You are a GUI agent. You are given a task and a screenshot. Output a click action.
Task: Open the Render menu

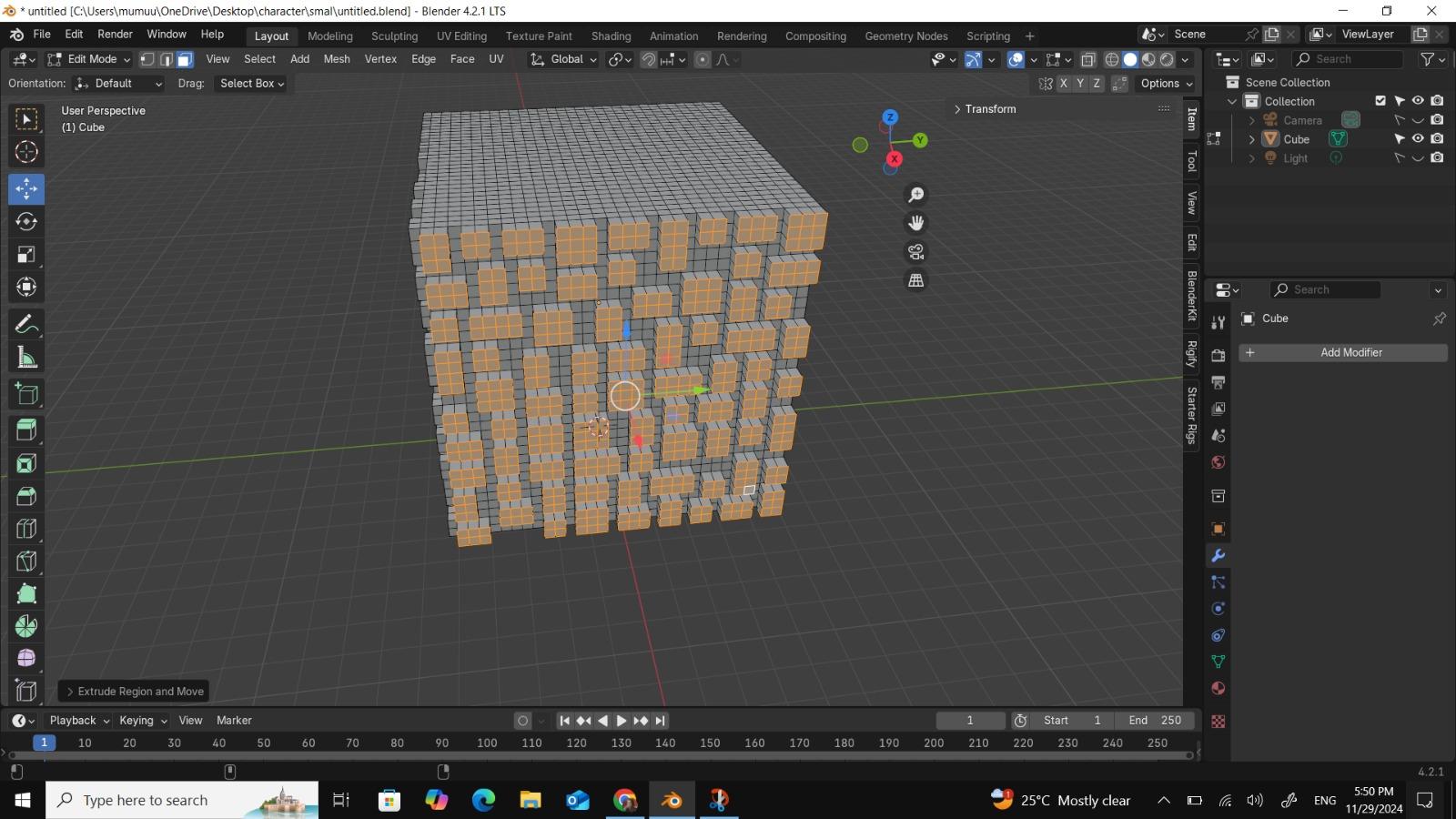115,35
